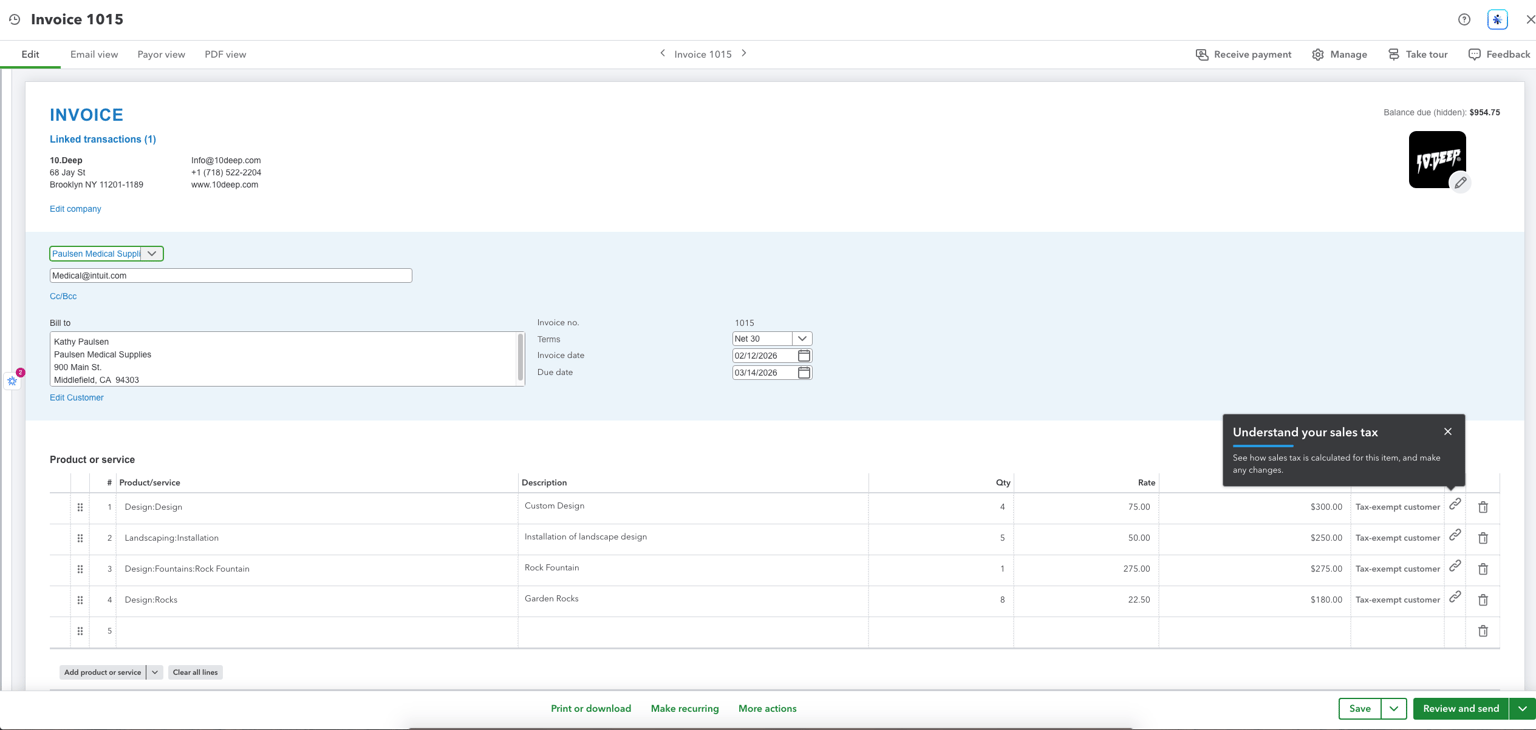Click the link icon on Design:Rocks row

tap(1455, 598)
